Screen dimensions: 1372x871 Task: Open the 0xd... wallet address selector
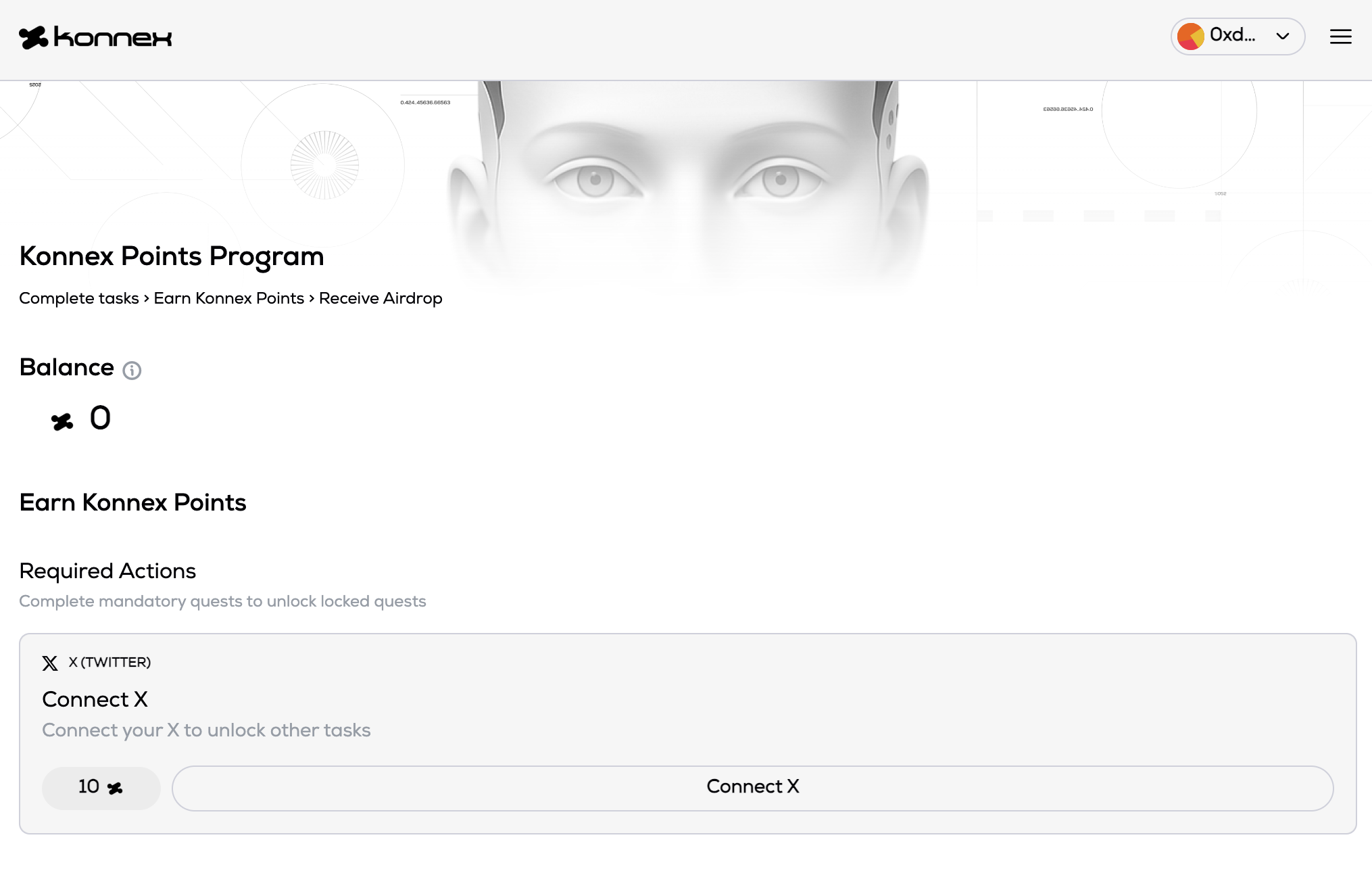[1232, 35]
